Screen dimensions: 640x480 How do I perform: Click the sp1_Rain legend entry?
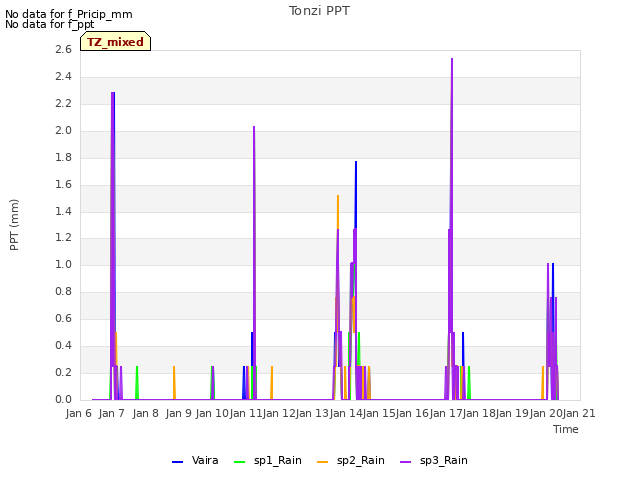[268, 460]
